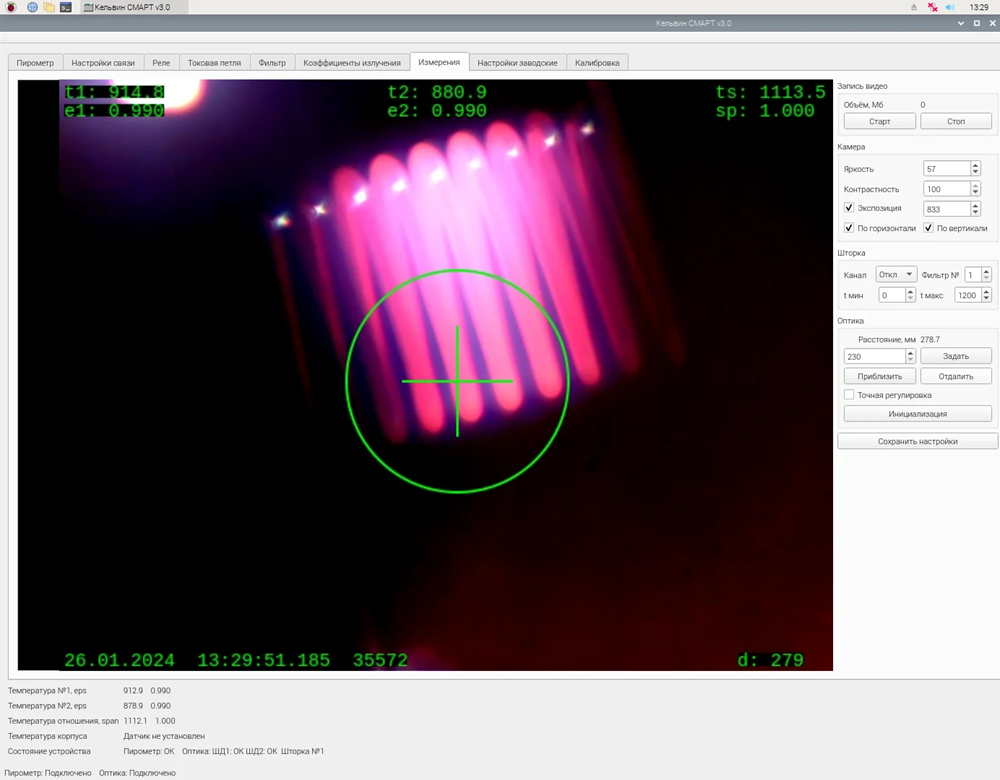Toggle the Экспозиция checkbox

[x=850, y=208]
